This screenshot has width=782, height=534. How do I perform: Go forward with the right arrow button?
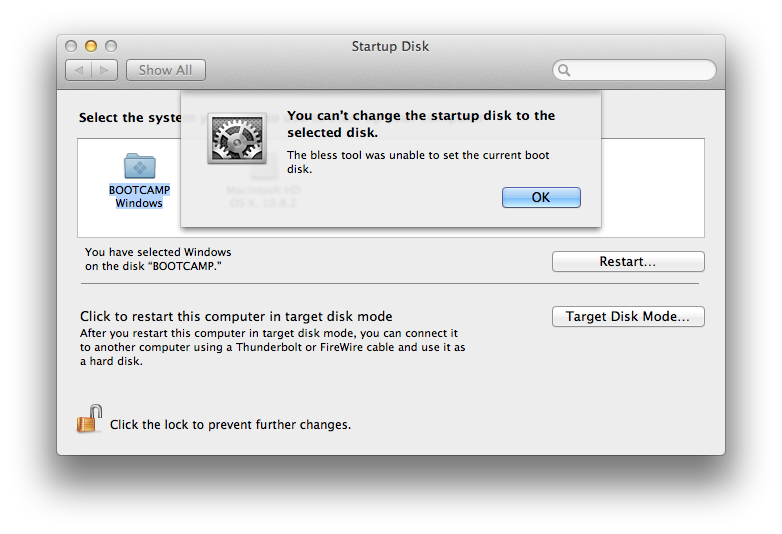106,70
